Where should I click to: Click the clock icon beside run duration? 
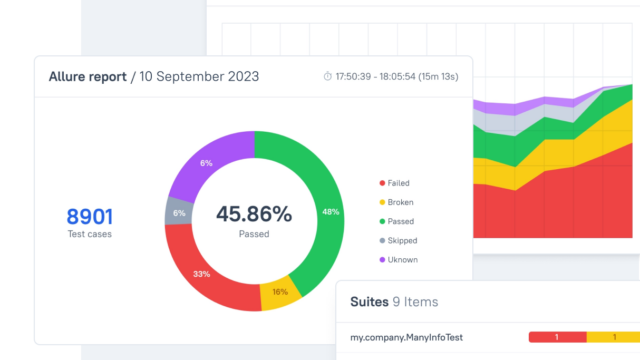tap(327, 76)
